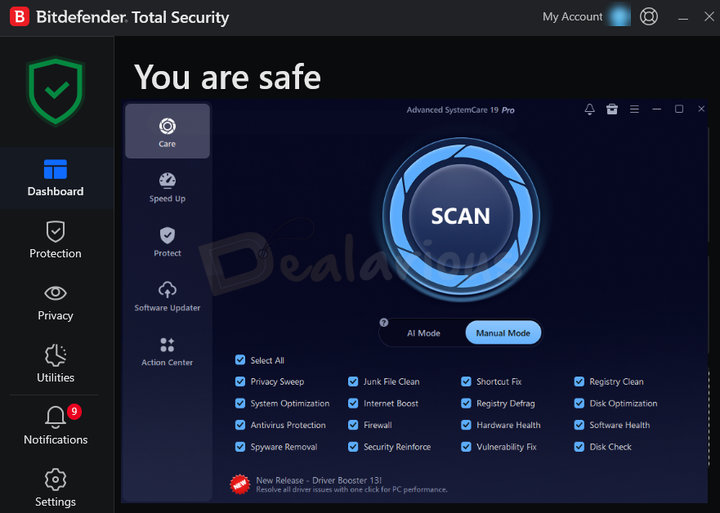
Task: Switch to the Speed Up tab
Action: 167,186
